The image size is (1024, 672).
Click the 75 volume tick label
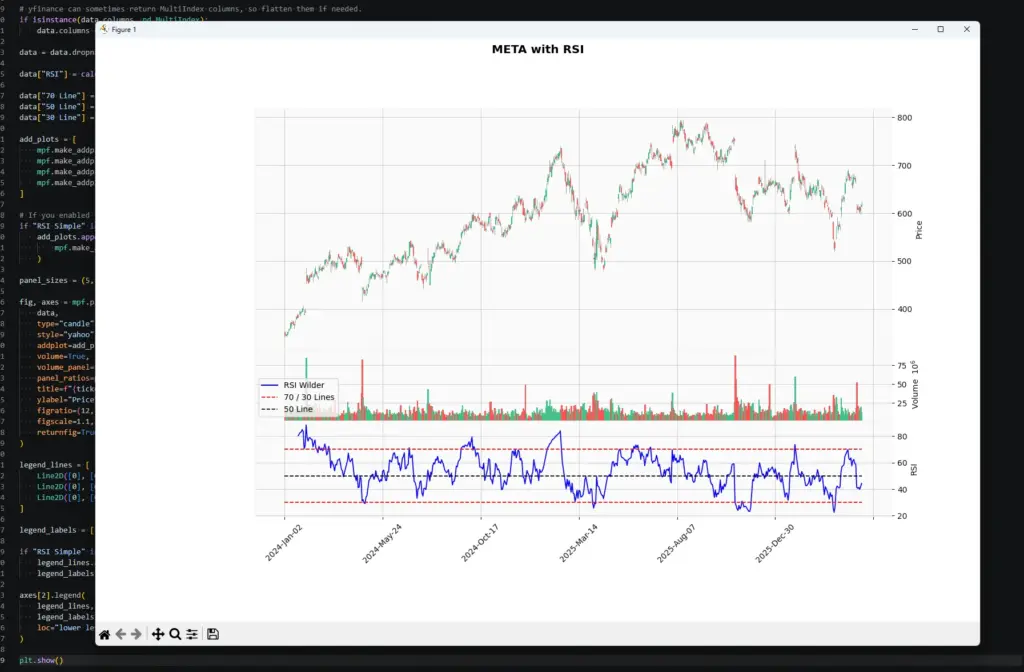point(902,366)
